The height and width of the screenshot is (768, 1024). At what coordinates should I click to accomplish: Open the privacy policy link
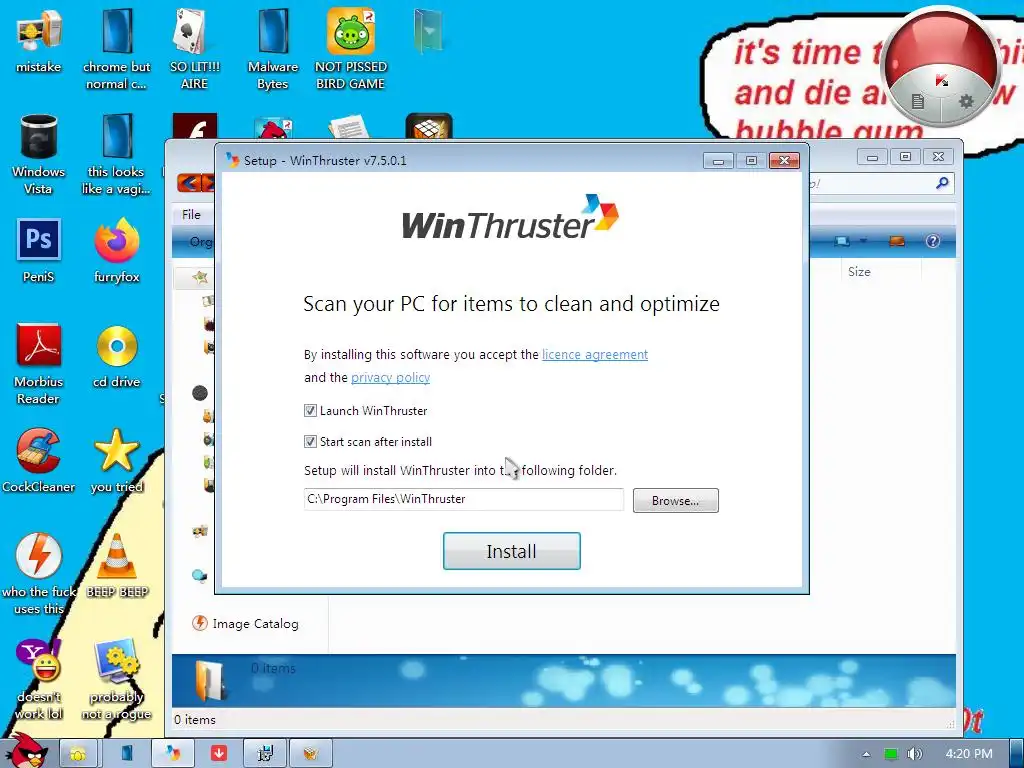391,377
